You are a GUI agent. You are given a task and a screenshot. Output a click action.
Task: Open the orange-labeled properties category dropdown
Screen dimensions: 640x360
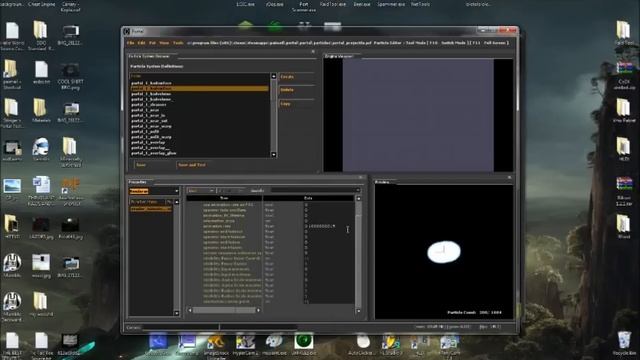point(154,191)
